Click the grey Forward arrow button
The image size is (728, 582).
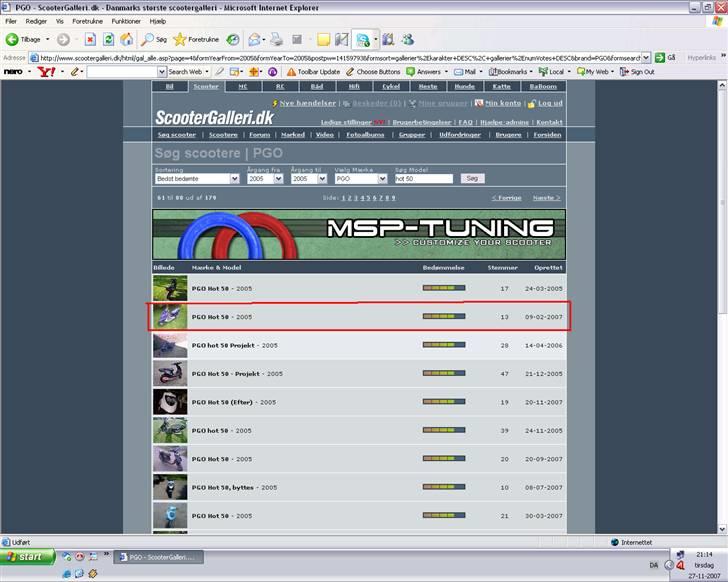point(63,40)
